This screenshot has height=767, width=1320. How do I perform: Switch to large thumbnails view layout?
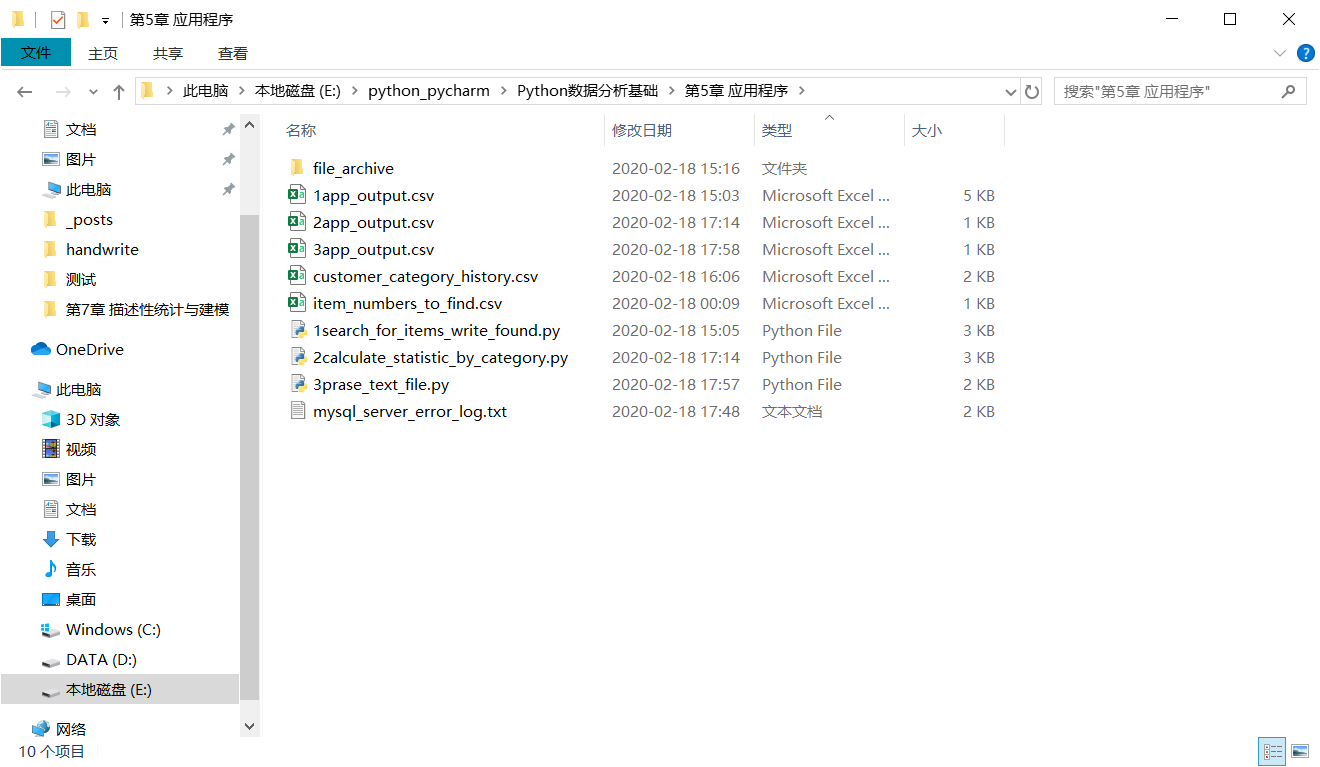coord(1300,751)
